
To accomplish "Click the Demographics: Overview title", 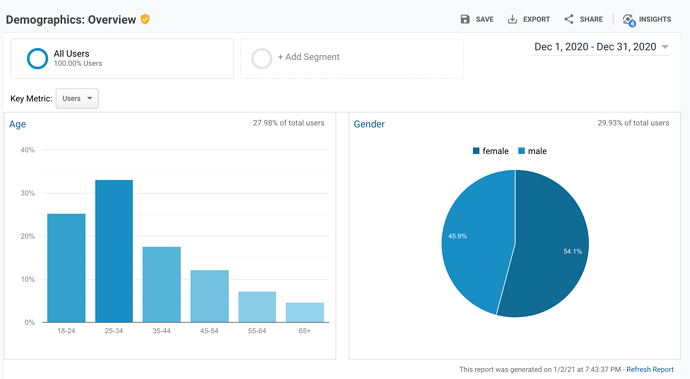I will pos(71,20).
